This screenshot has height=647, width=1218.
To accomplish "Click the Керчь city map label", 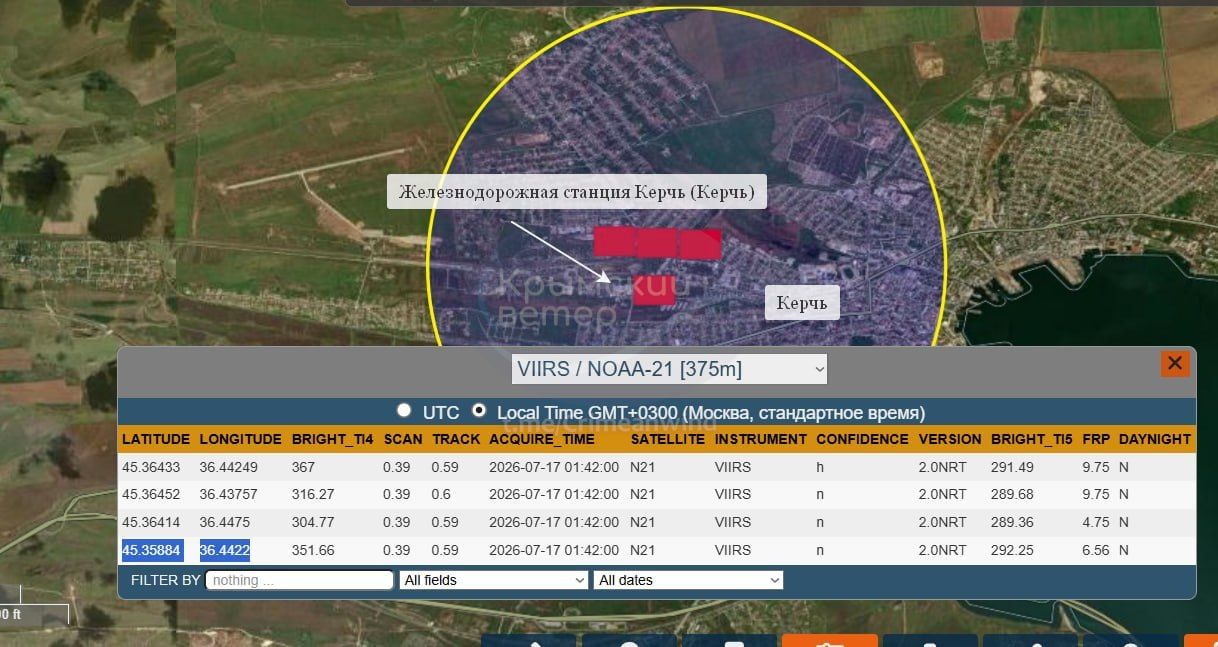I will (802, 303).
